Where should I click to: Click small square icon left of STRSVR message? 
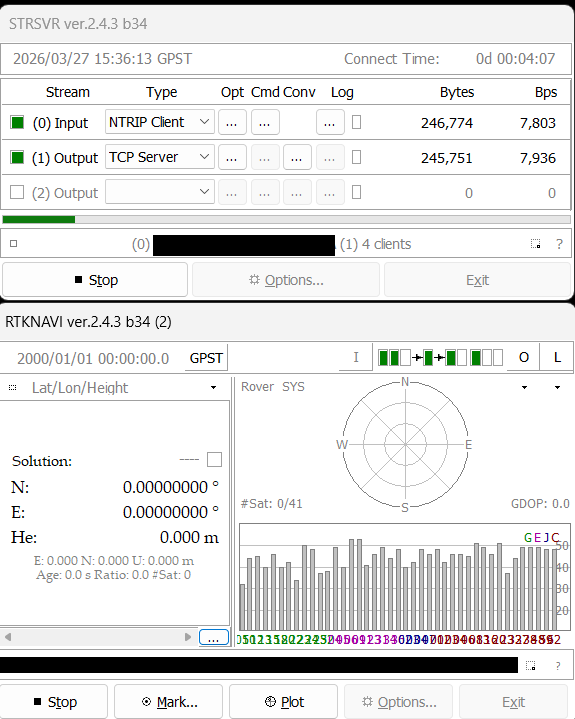pyautogui.click(x=14, y=243)
